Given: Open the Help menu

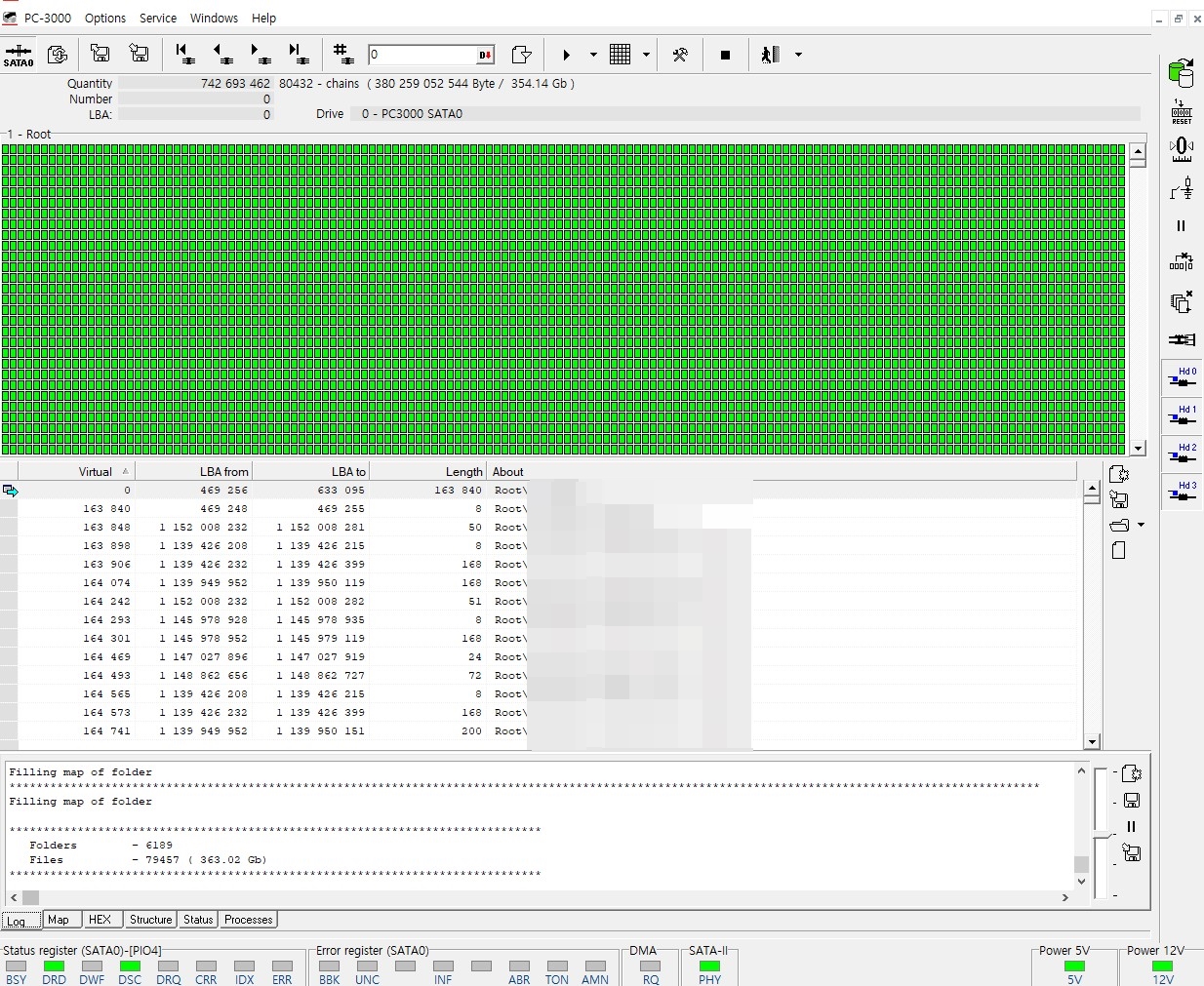Looking at the screenshot, I should click(263, 18).
